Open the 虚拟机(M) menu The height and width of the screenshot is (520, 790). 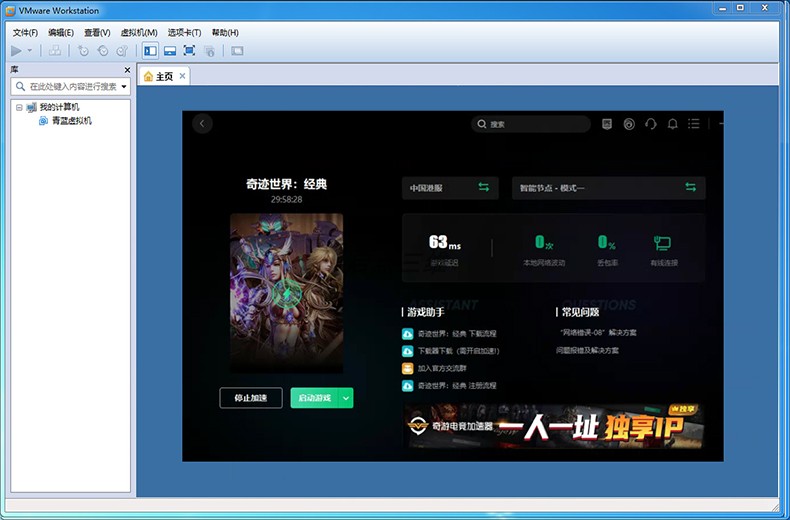click(139, 32)
